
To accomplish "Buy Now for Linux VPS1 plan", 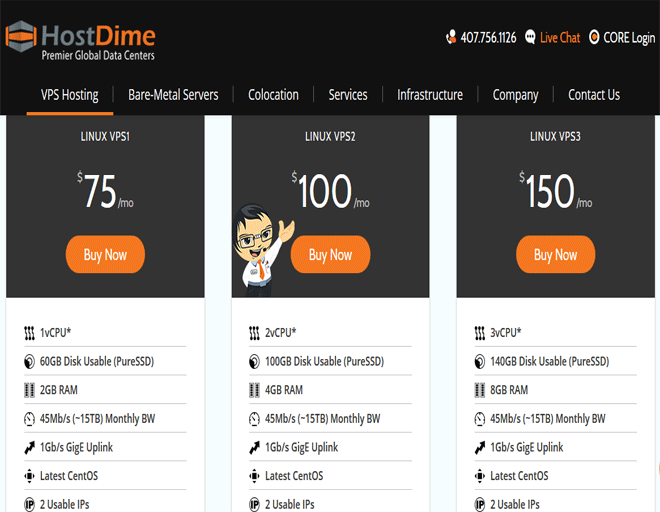I will click(105, 254).
